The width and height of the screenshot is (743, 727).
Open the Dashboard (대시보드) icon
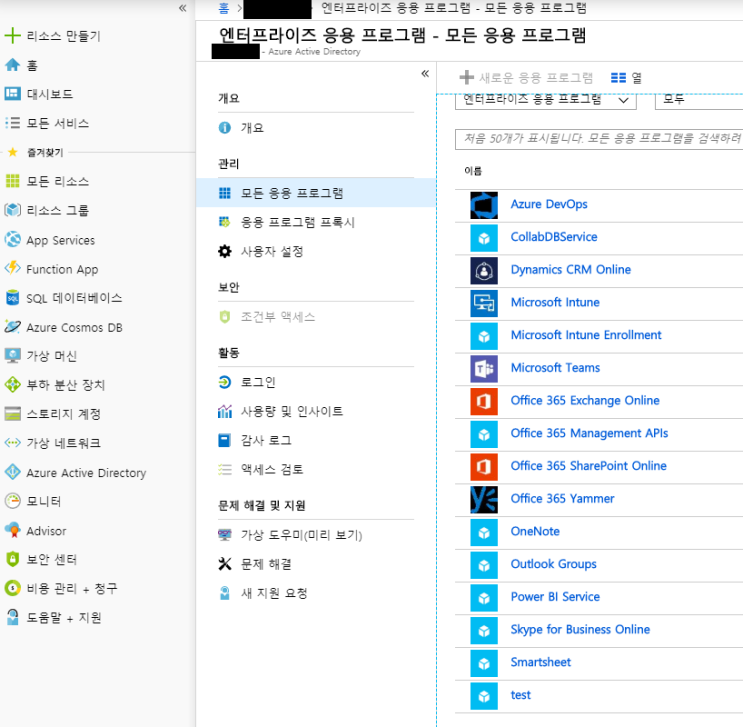(x=12, y=93)
